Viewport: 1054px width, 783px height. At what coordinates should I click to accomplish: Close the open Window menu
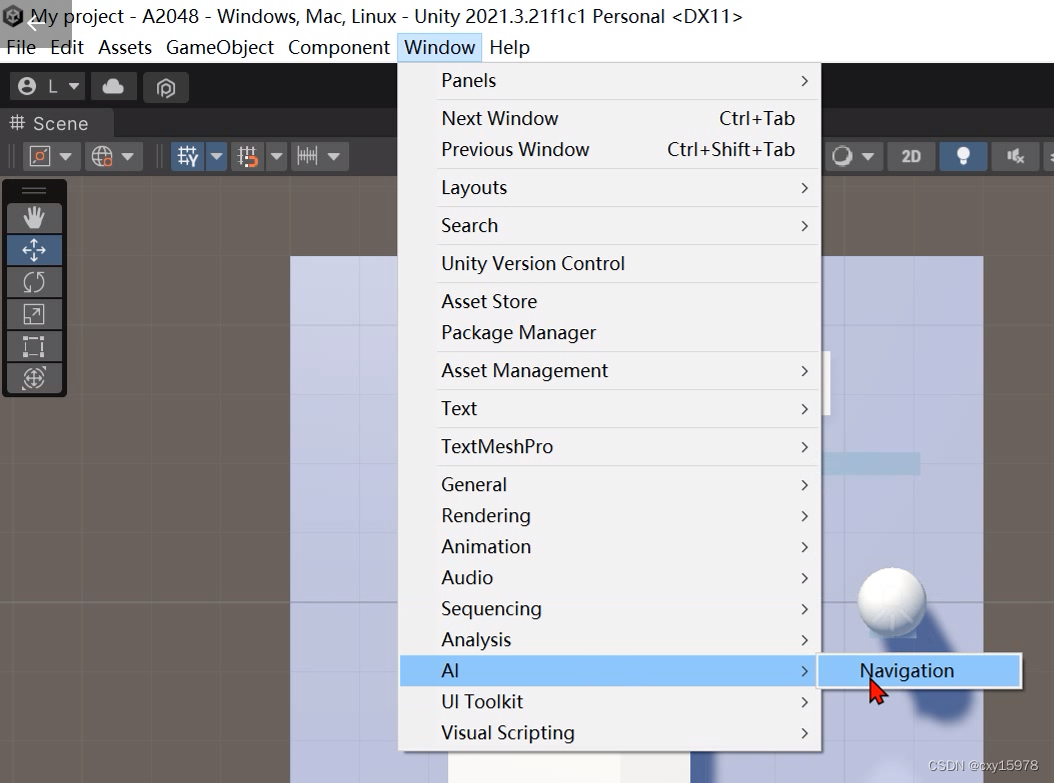tap(440, 48)
